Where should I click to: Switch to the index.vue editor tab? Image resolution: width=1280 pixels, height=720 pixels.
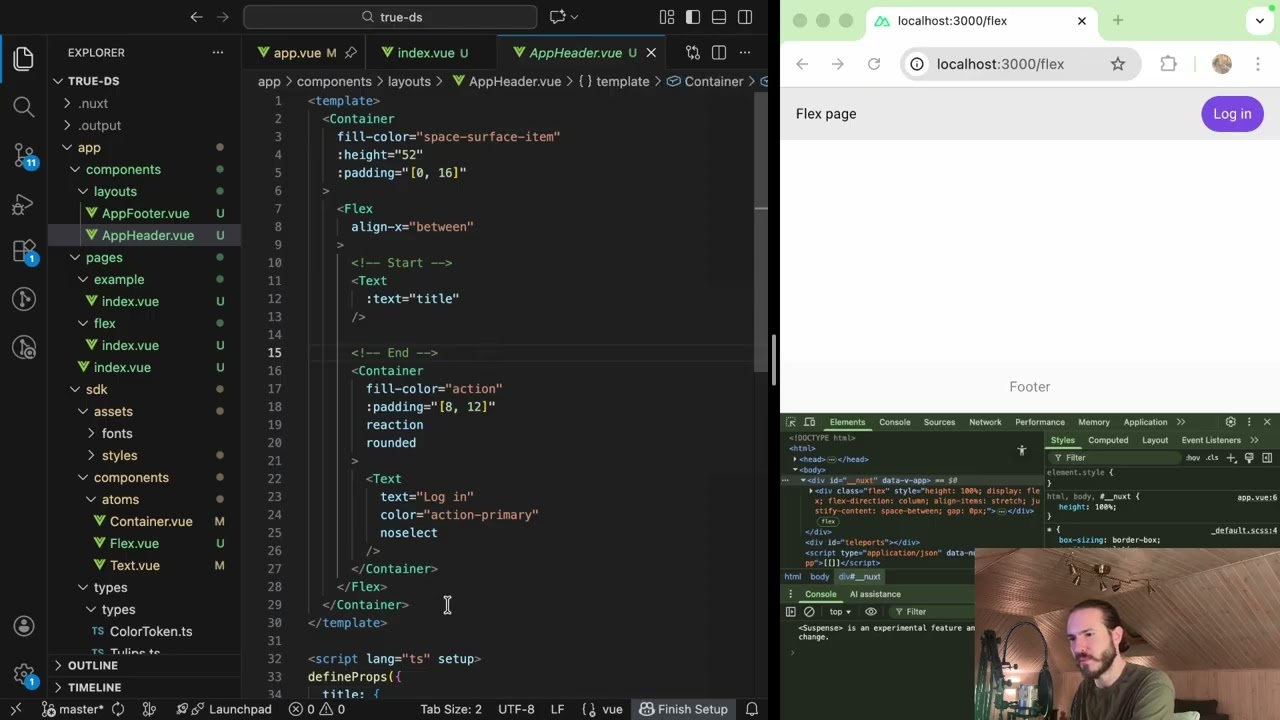[425, 53]
